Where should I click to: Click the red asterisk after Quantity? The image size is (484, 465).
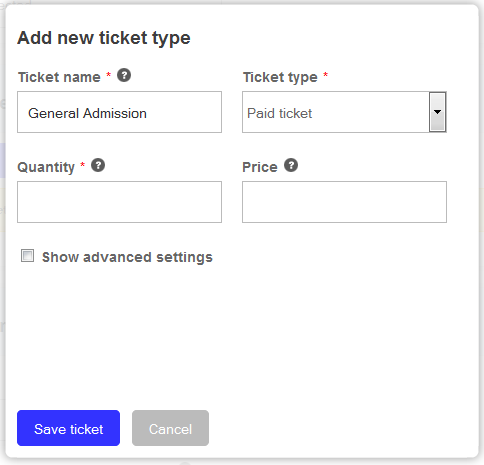pyautogui.click(x=83, y=165)
